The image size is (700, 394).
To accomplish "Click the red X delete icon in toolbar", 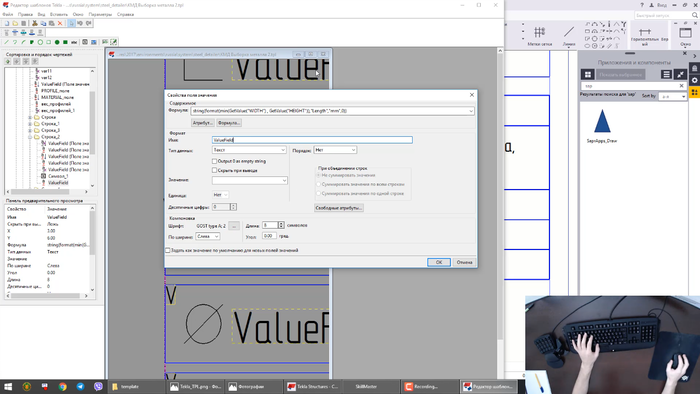I will [x=60, y=23].
